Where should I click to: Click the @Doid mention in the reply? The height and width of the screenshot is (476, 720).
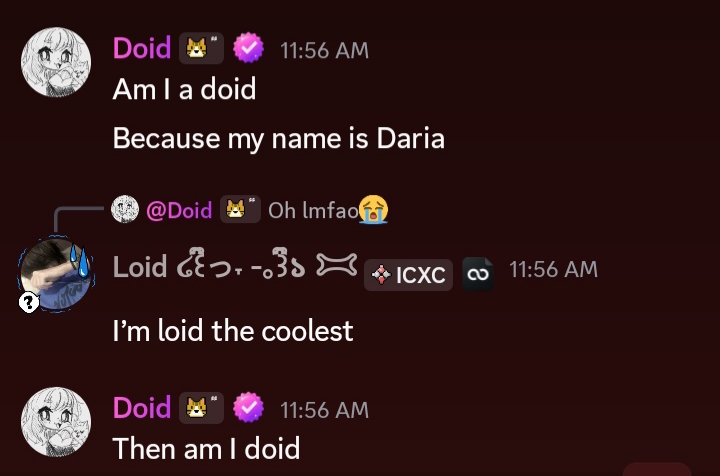pyautogui.click(x=179, y=210)
